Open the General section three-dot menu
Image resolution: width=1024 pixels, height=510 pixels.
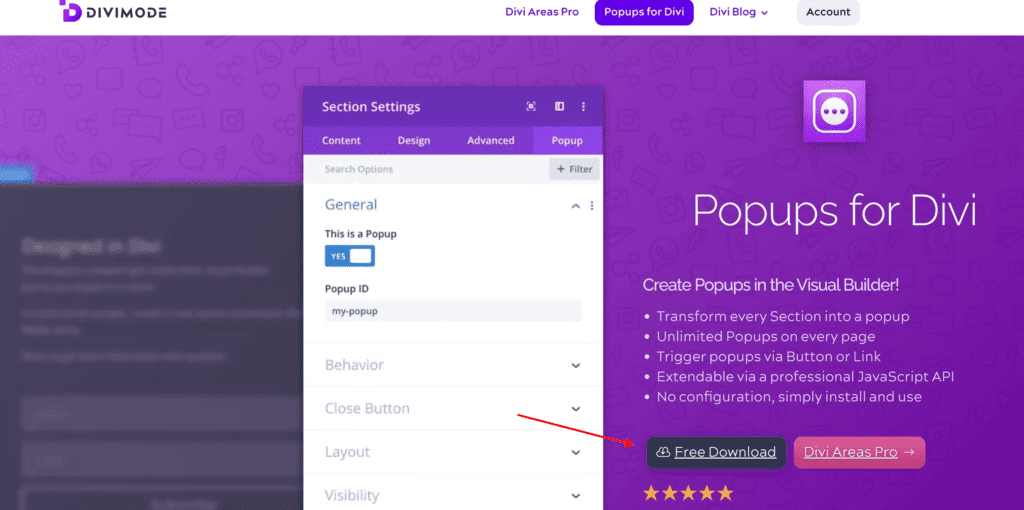(x=592, y=206)
